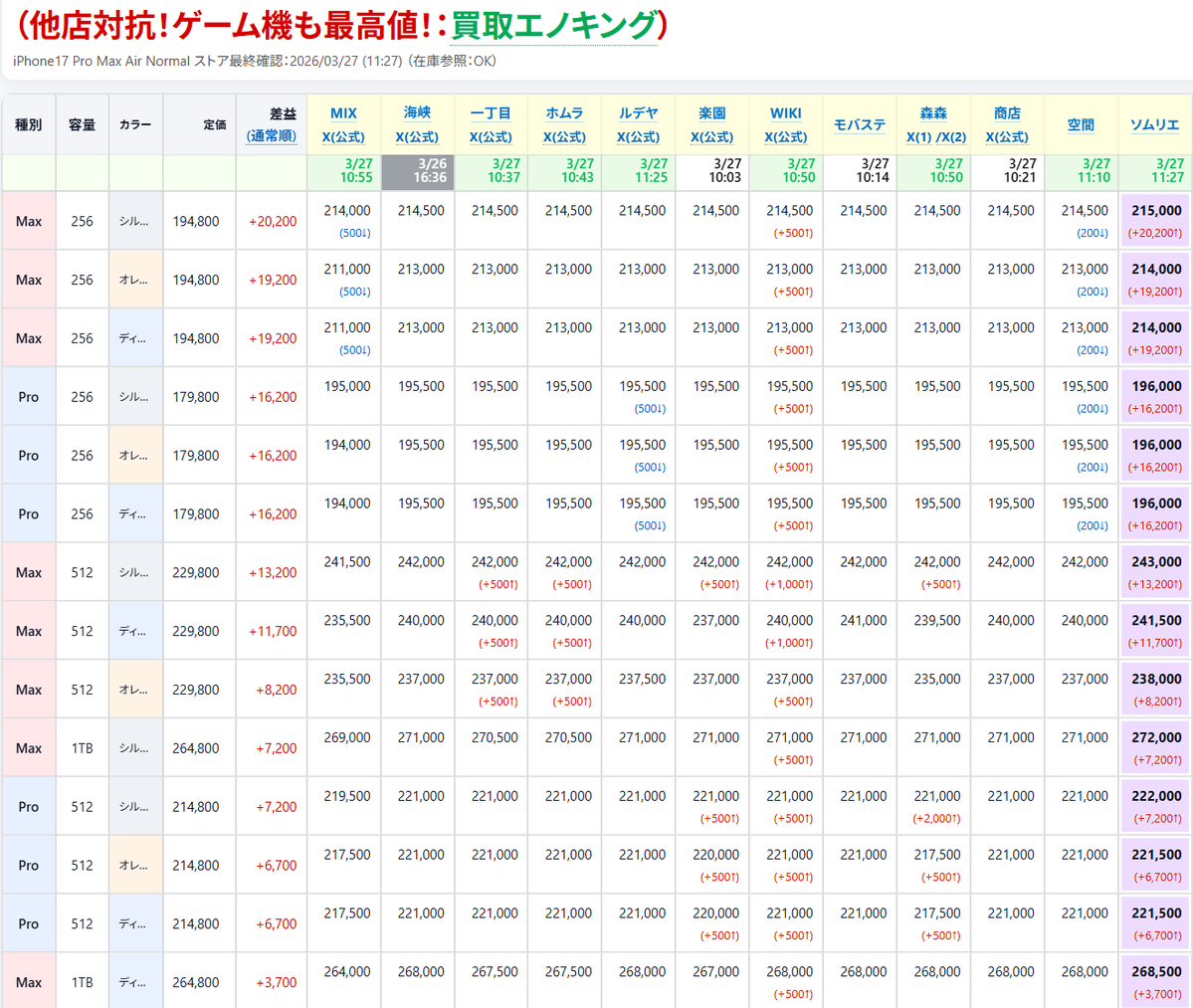The height and width of the screenshot is (1008, 1193).
Task: Open the X(1) link under 森森
Action: (x=918, y=137)
